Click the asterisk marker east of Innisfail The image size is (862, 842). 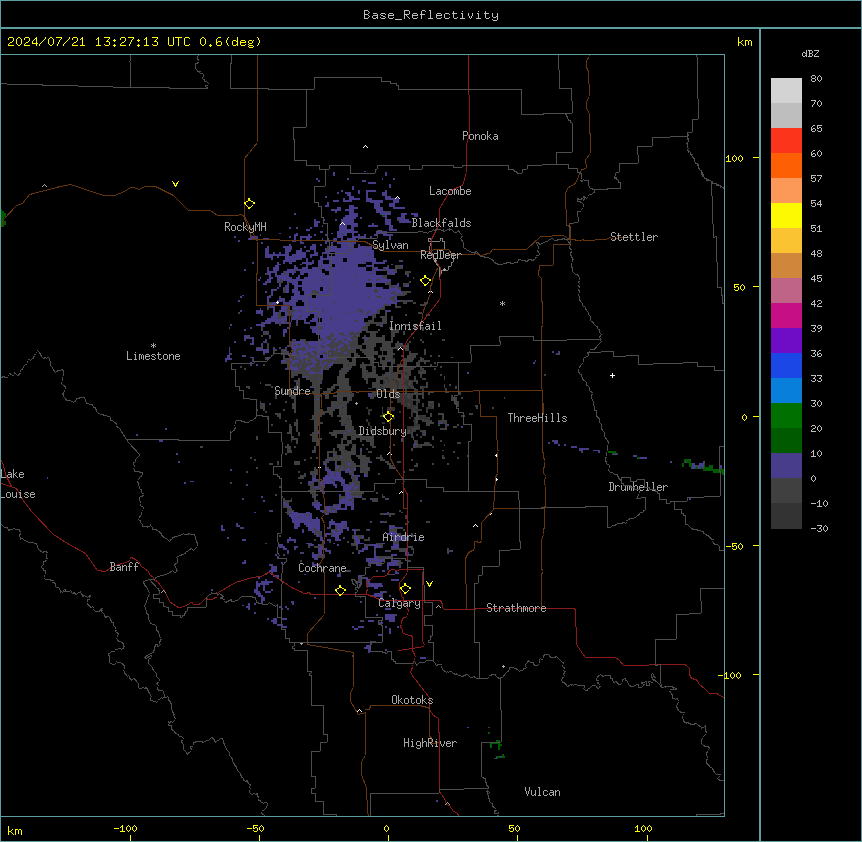(502, 303)
